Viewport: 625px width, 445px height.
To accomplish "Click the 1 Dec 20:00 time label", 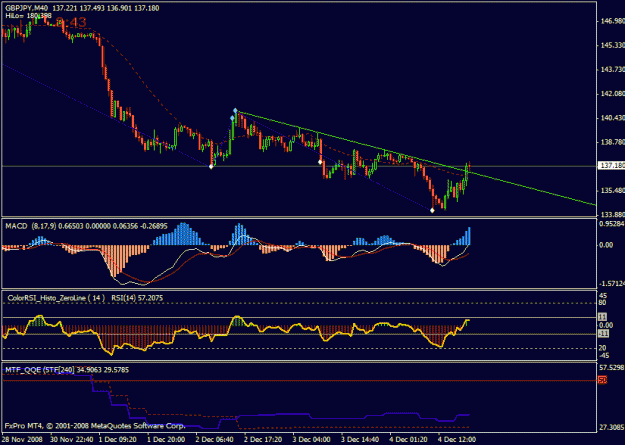I will click(x=166, y=439).
